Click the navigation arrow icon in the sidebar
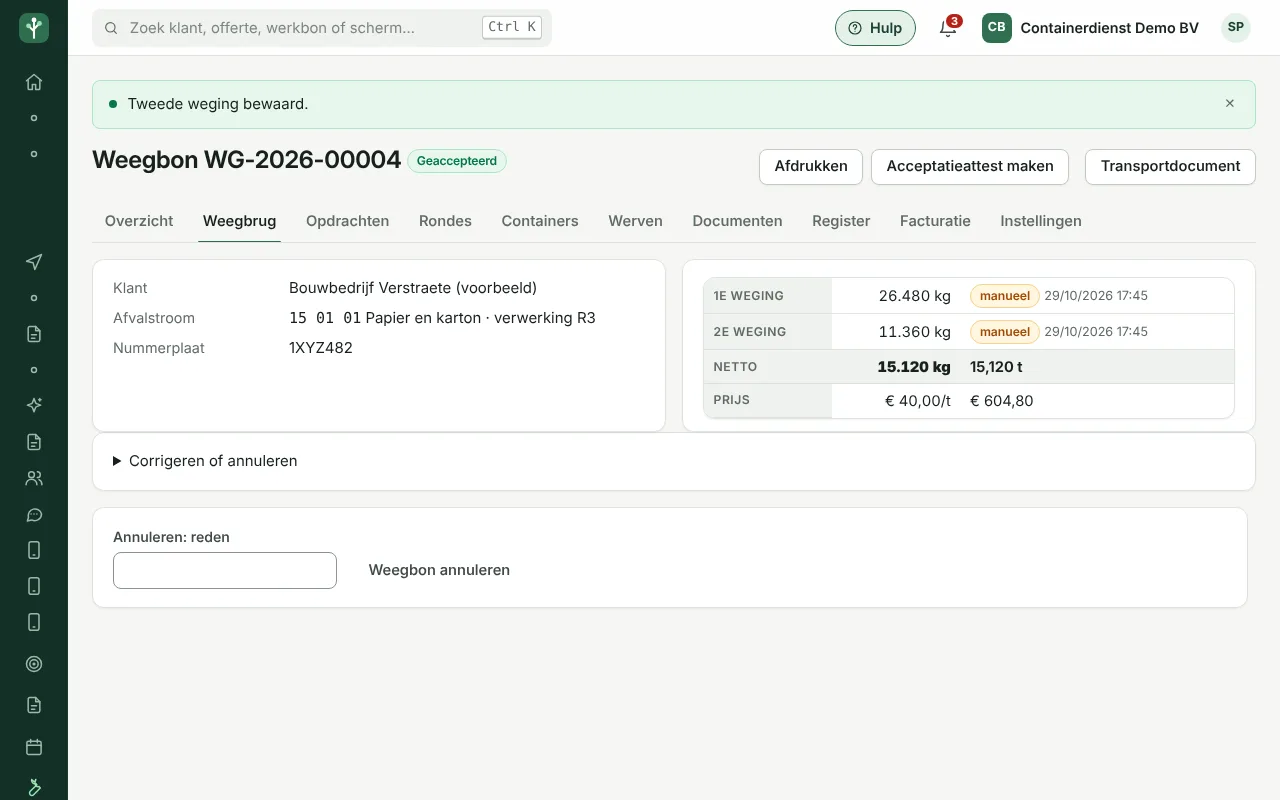Viewport: 1280px width, 800px height. tap(34, 262)
